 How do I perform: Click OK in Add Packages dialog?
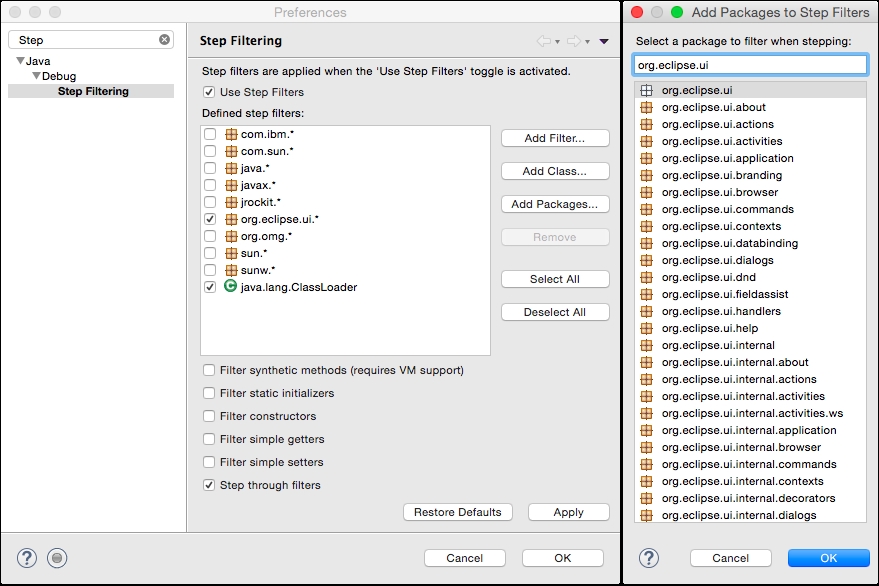(828, 558)
